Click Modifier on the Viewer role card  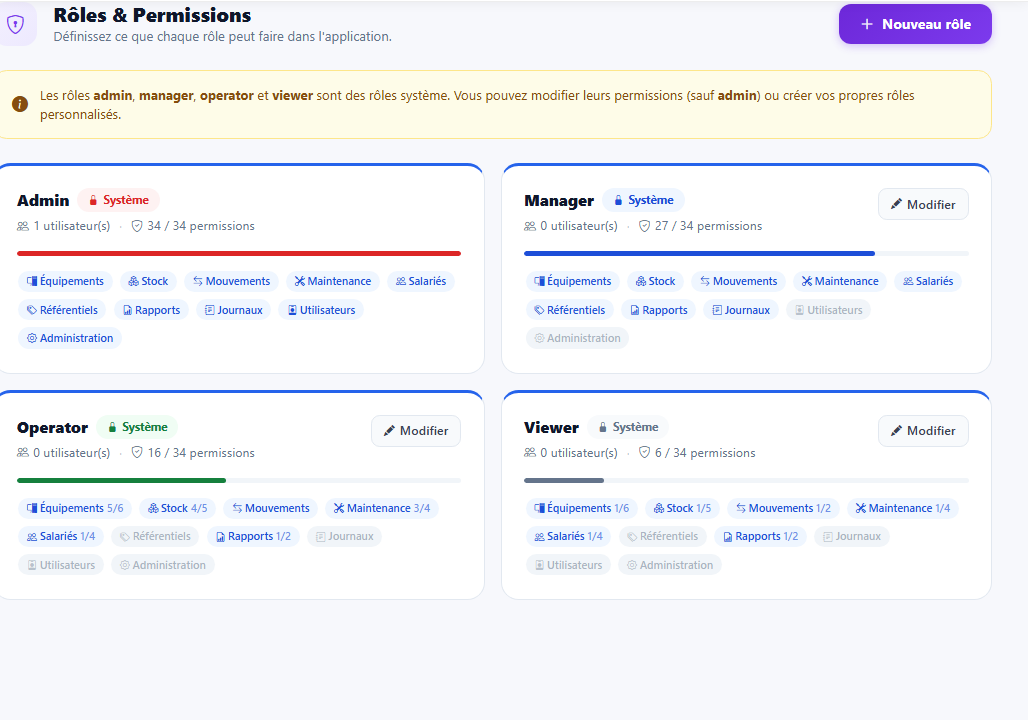click(923, 431)
